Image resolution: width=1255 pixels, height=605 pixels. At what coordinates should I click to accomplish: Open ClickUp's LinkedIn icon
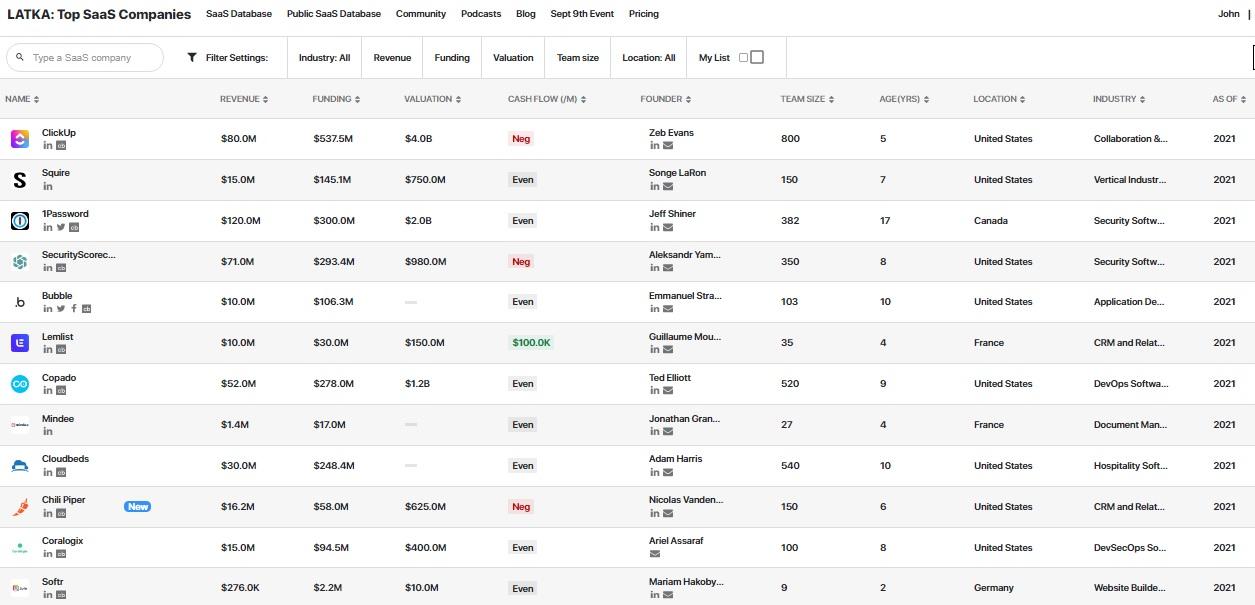click(48, 146)
